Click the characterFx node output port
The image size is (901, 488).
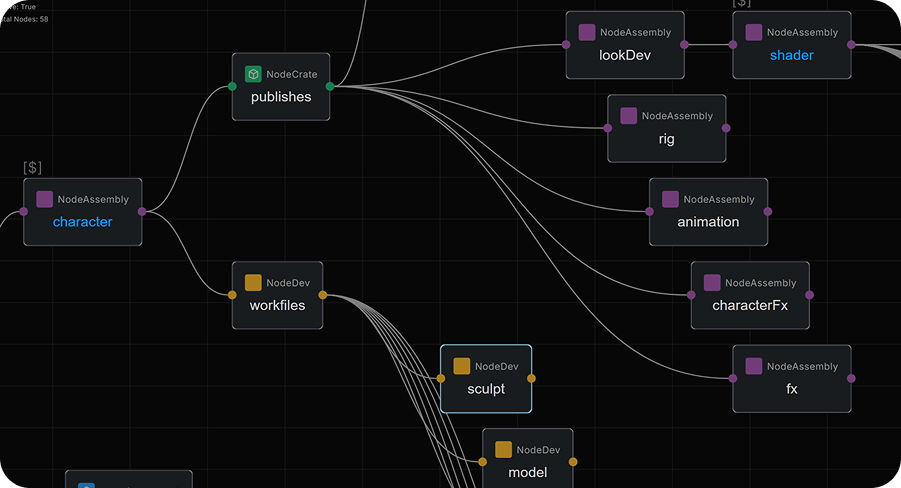(810, 295)
